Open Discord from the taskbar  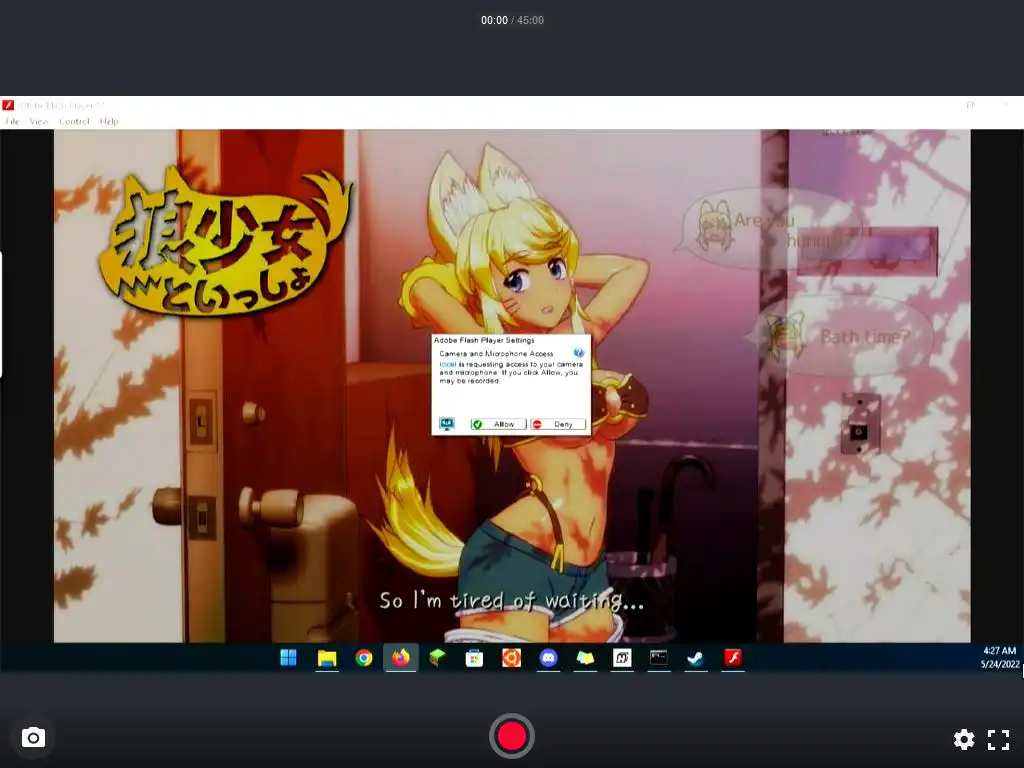click(549, 658)
